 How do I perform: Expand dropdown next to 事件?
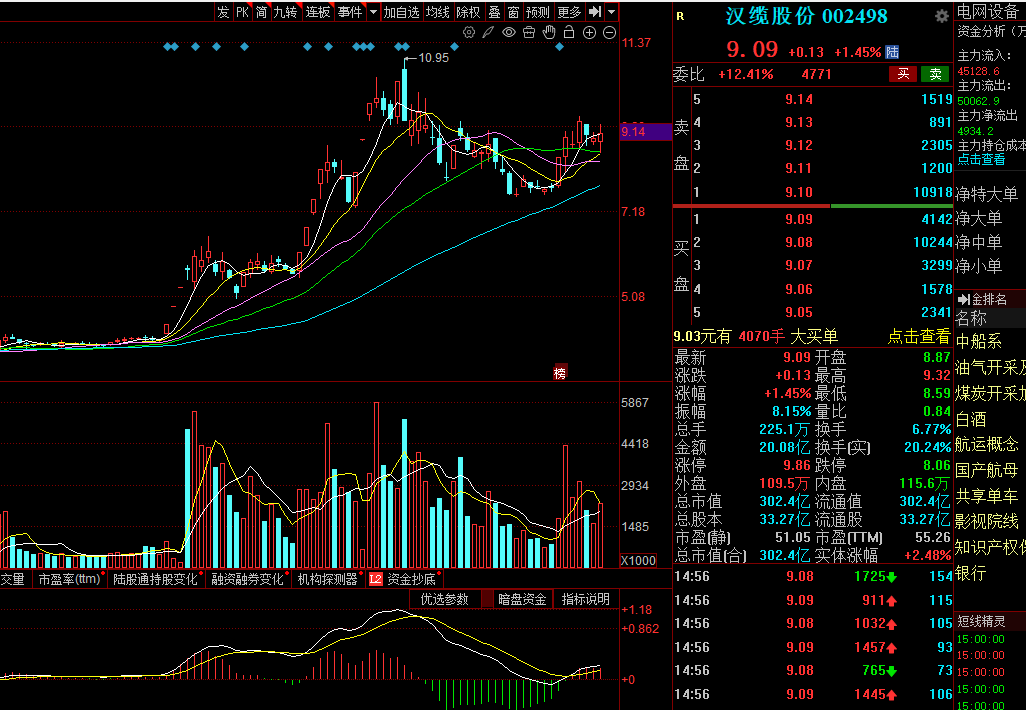coord(373,12)
